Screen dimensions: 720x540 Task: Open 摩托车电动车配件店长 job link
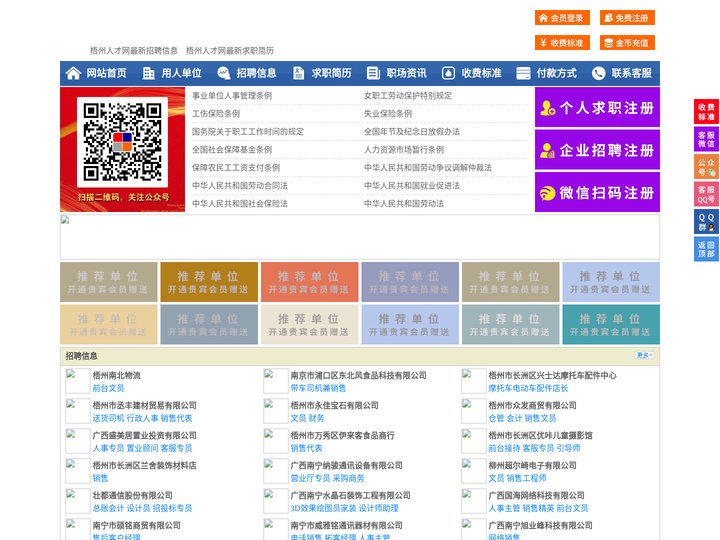[x=529, y=388]
